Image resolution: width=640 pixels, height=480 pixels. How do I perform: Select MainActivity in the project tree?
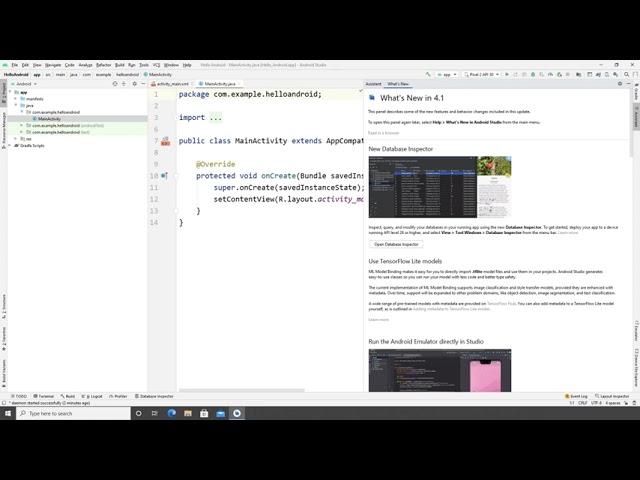pos(49,119)
